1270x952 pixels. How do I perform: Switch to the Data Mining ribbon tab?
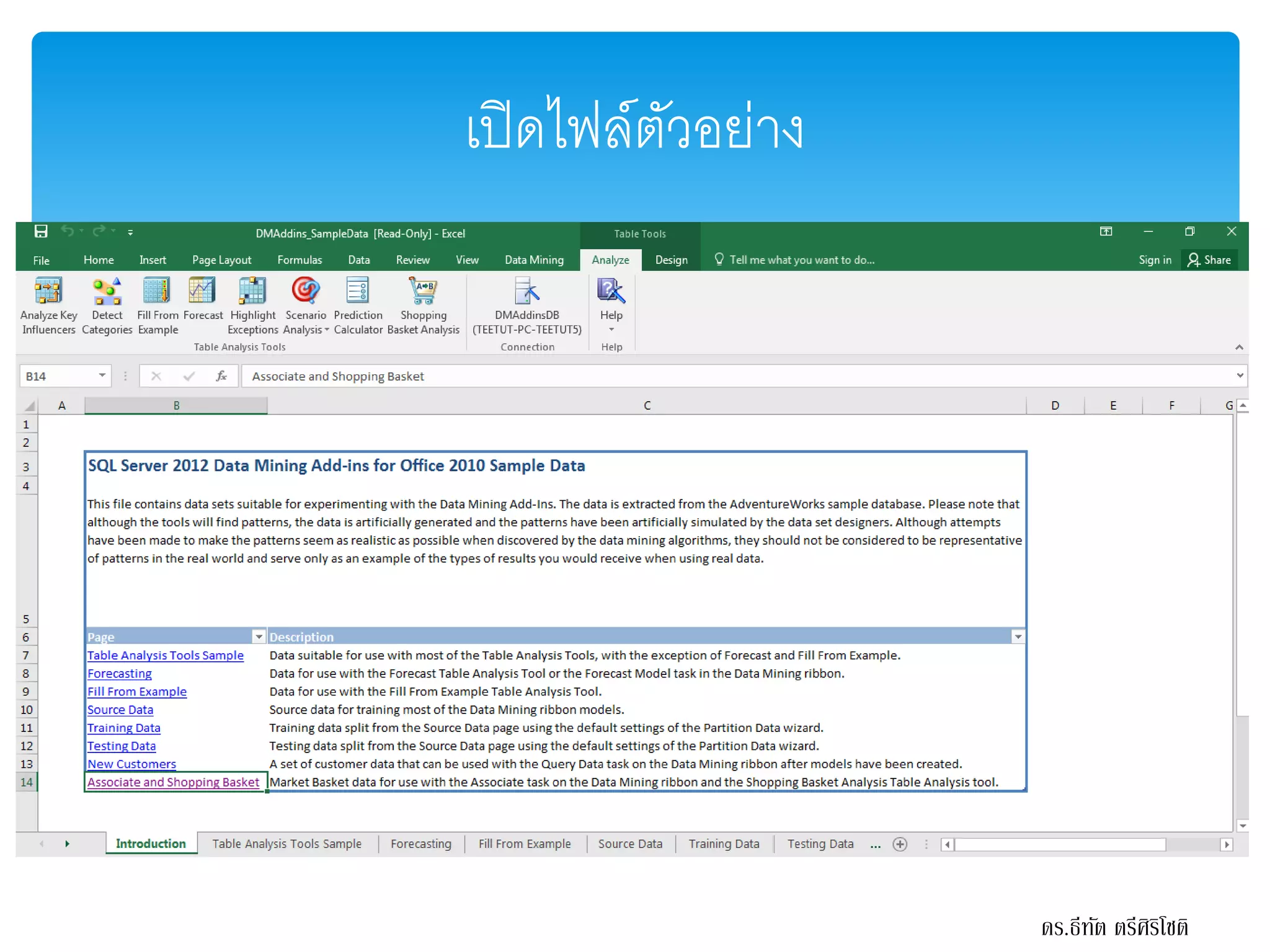pyautogui.click(x=534, y=260)
